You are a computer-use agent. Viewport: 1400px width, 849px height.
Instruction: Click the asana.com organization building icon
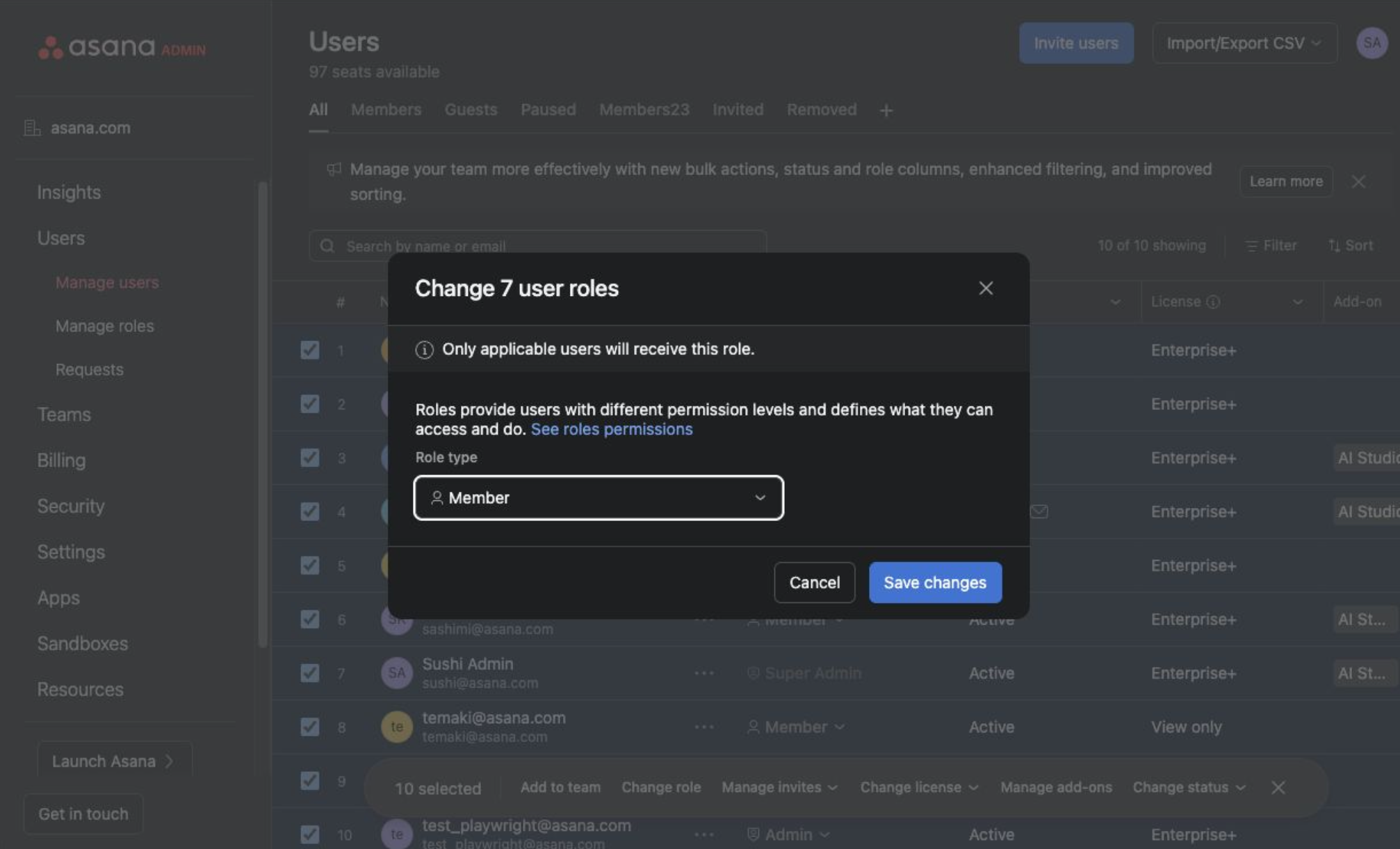[32, 128]
